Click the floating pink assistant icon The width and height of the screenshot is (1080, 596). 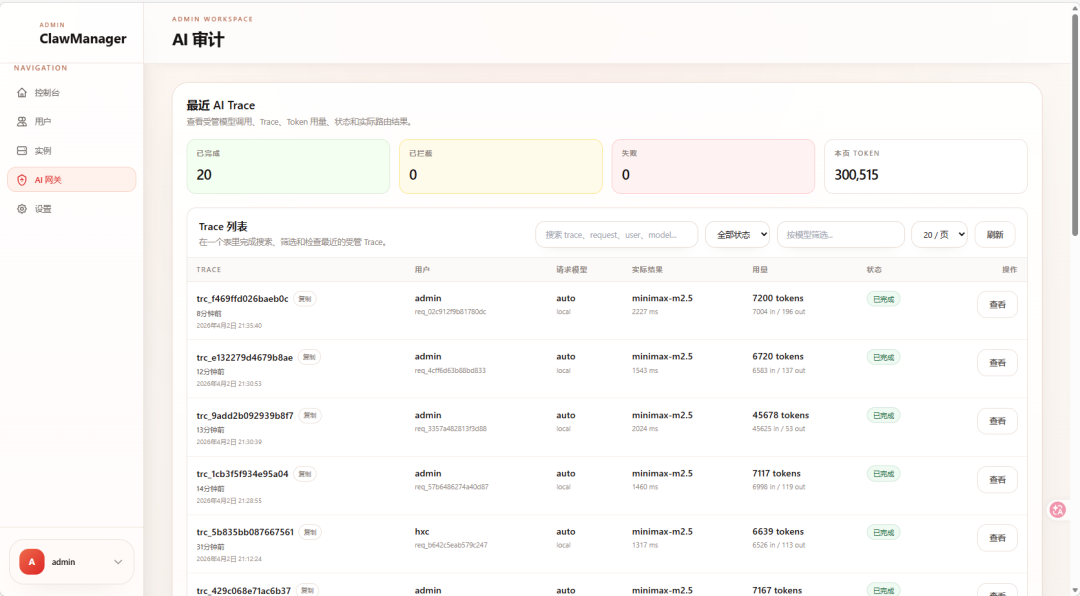click(1057, 510)
